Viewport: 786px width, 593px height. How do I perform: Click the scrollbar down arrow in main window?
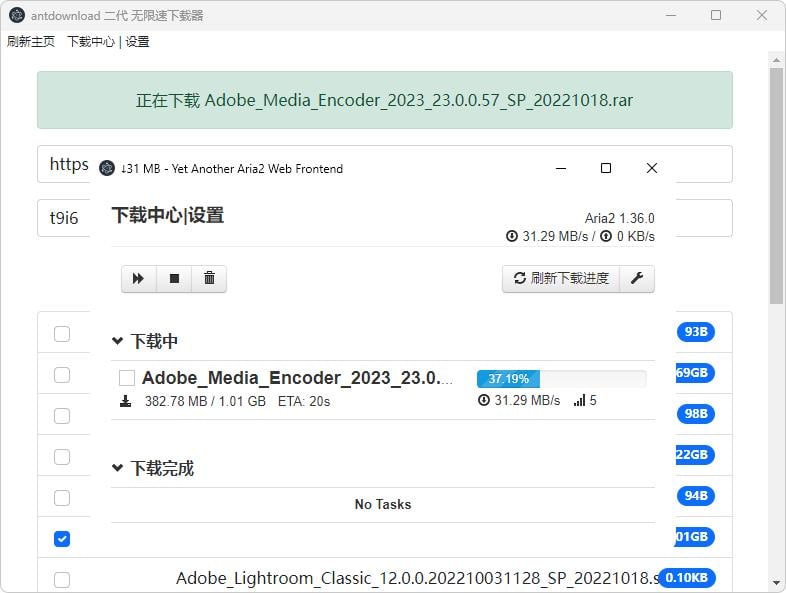click(x=776, y=583)
